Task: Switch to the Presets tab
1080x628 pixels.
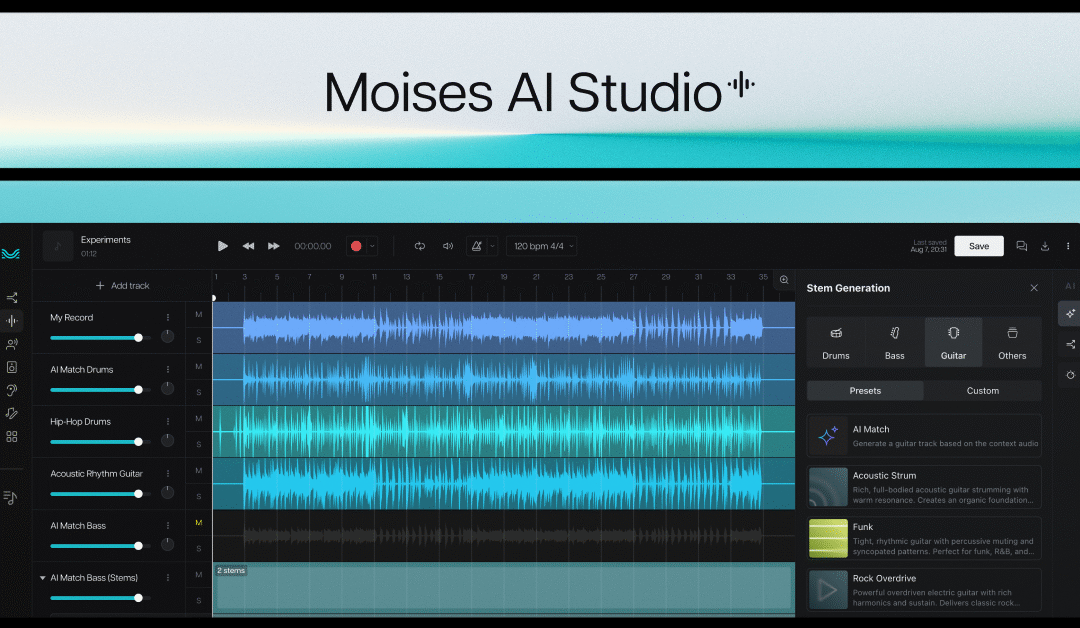Action: 864,390
